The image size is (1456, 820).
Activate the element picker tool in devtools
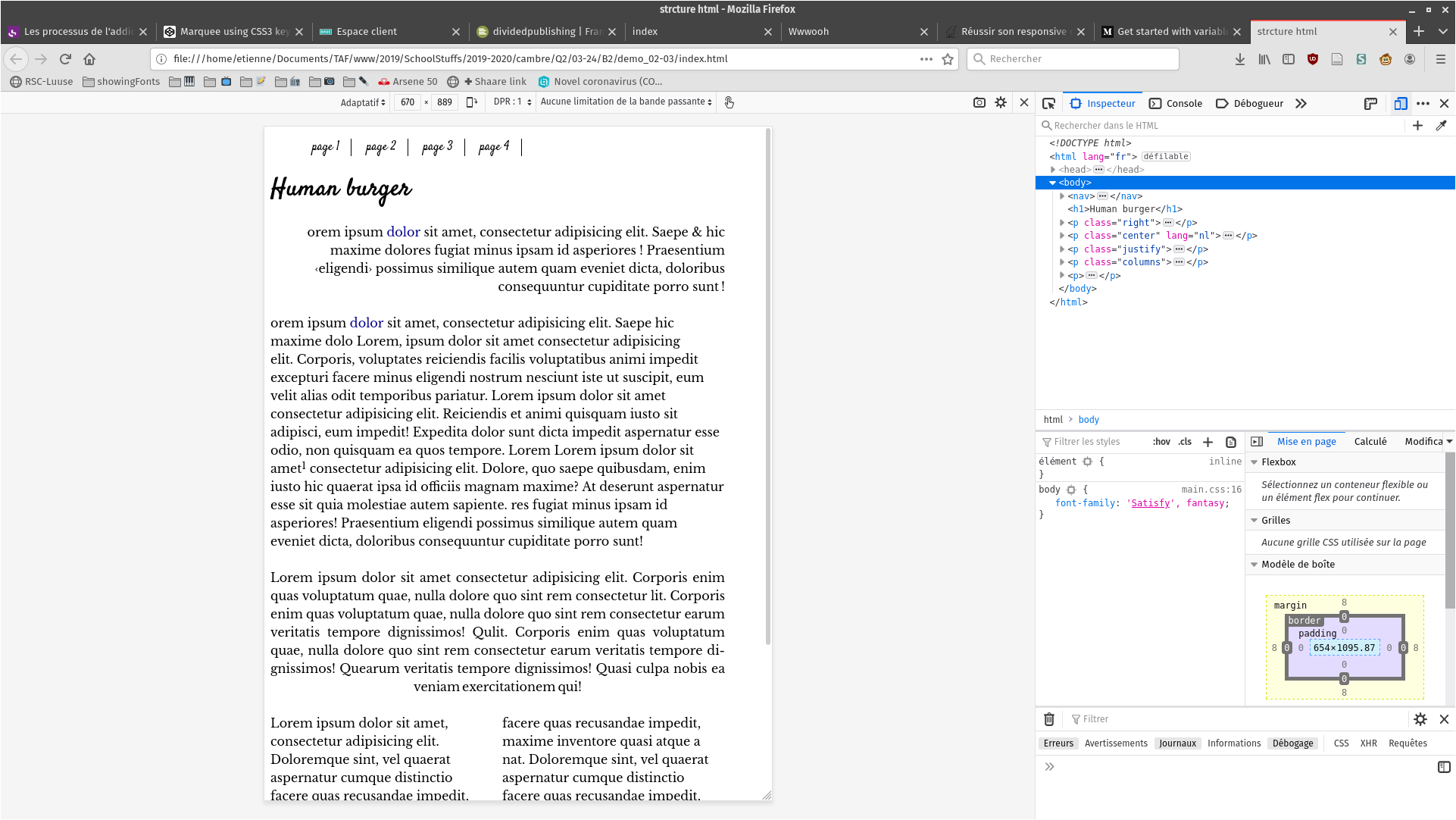pyautogui.click(x=1048, y=104)
